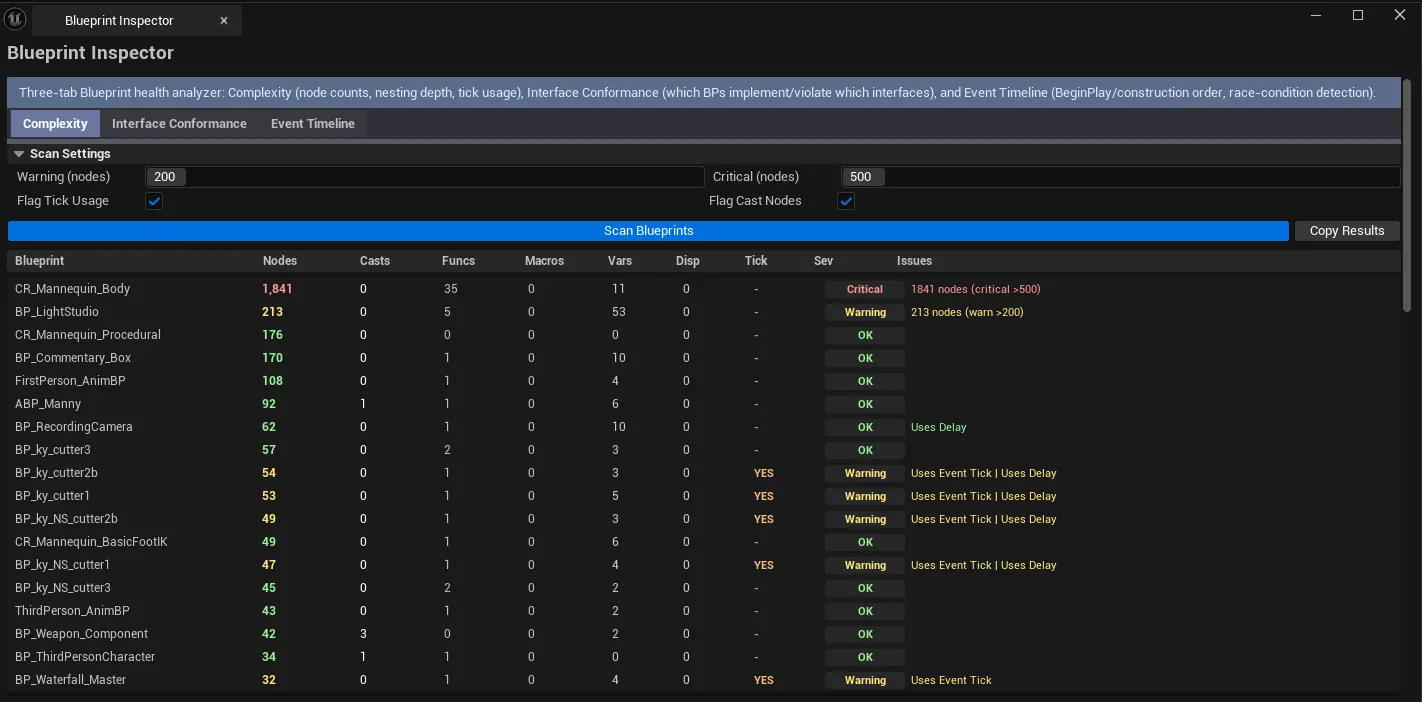Select the BP_ky_NS_cutter2b row

[x=704, y=519]
